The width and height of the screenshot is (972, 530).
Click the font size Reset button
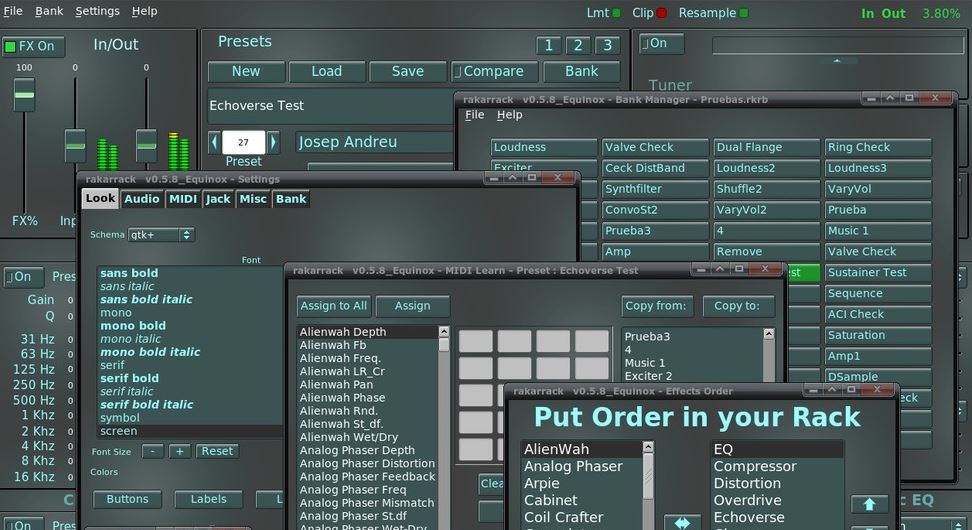(x=217, y=451)
